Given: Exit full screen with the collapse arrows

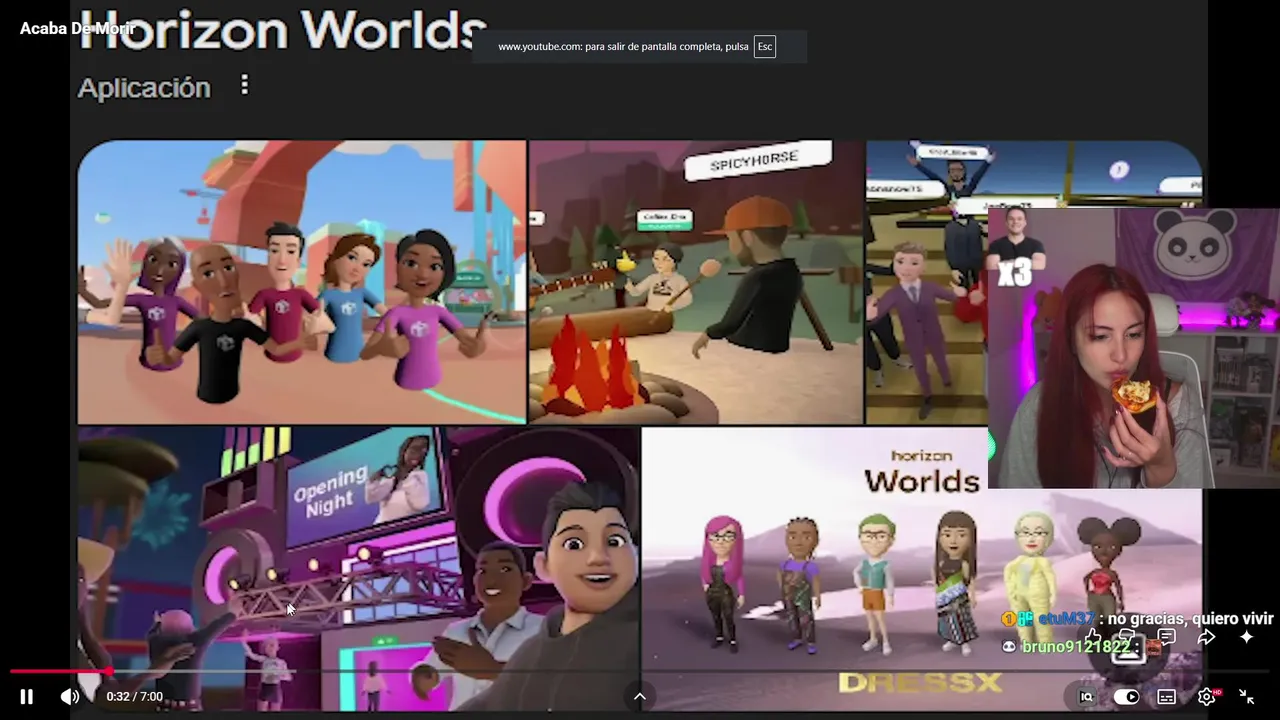Looking at the screenshot, I should (x=1247, y=697).
